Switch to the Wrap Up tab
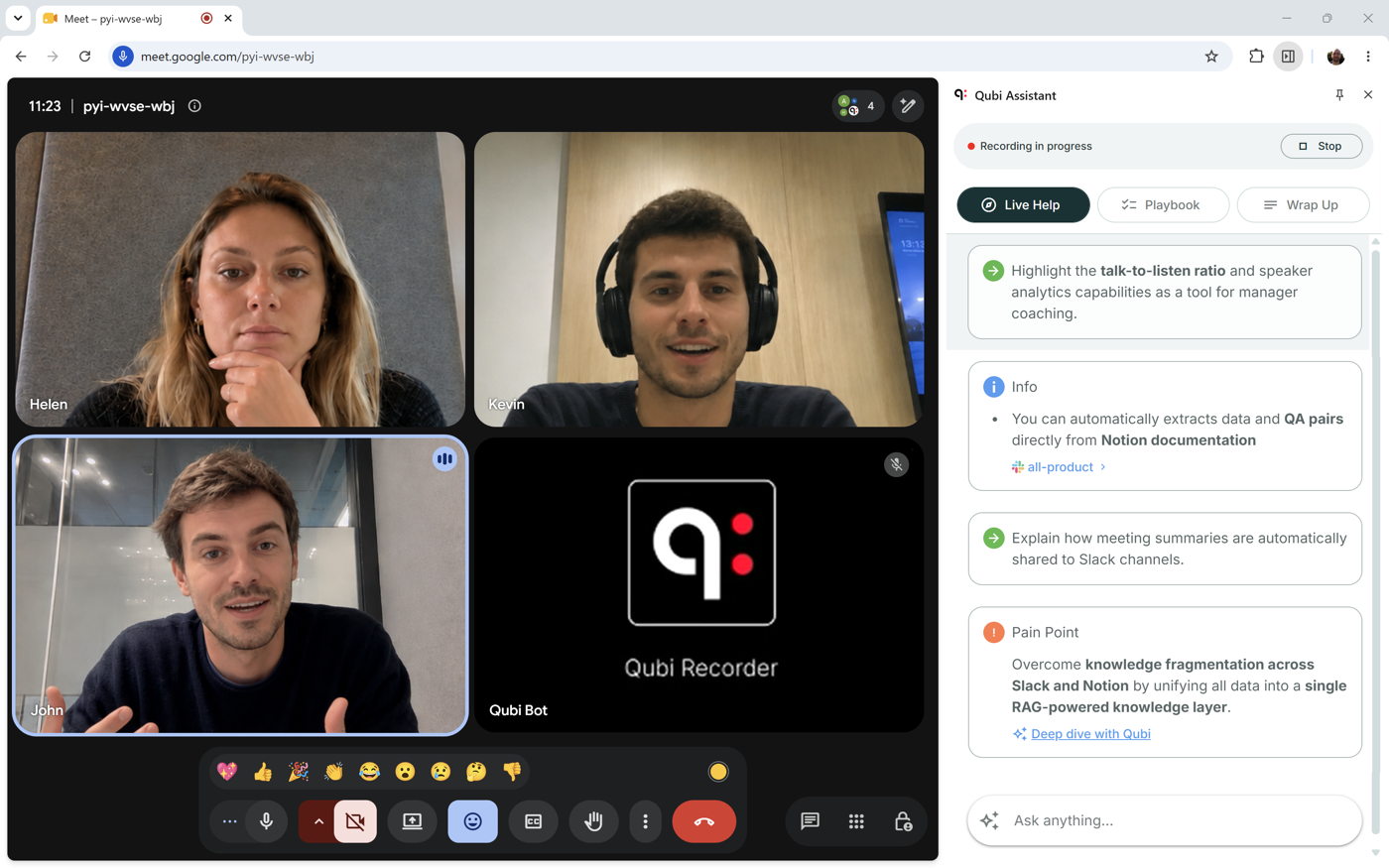Screen dimensions: 1389x868 1303,205
